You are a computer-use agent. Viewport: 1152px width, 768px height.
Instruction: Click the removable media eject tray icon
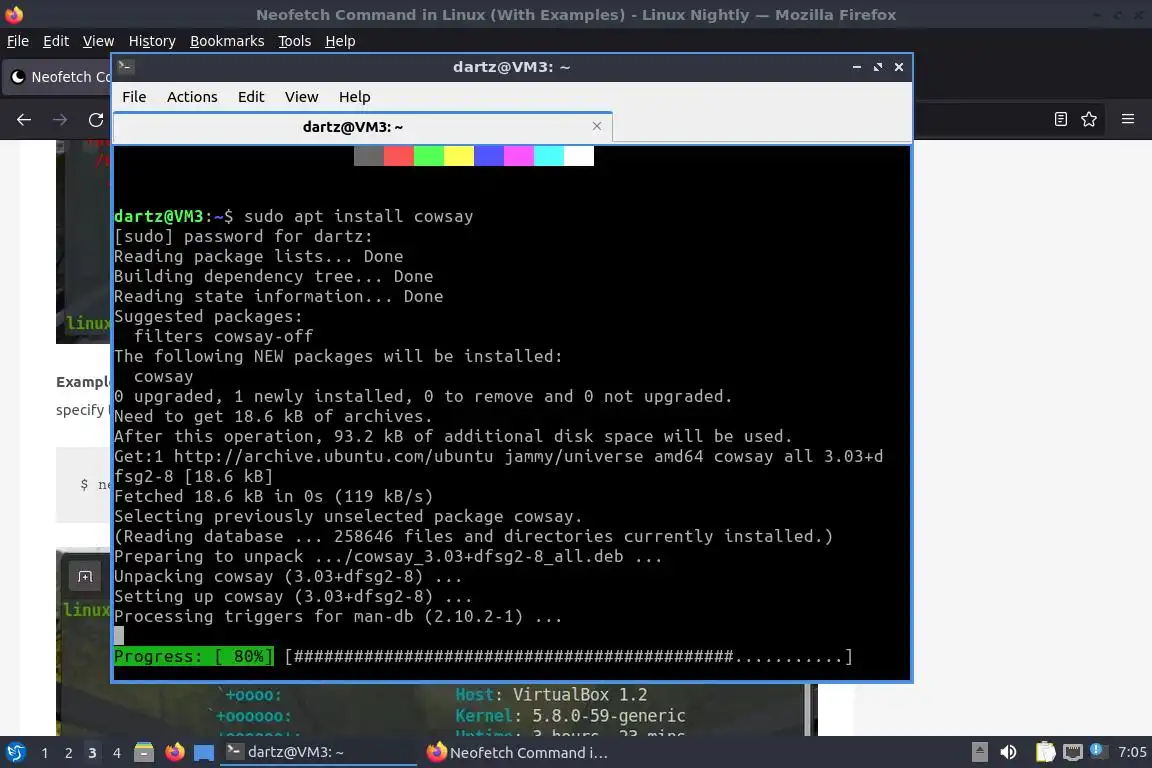coord(979,752)
